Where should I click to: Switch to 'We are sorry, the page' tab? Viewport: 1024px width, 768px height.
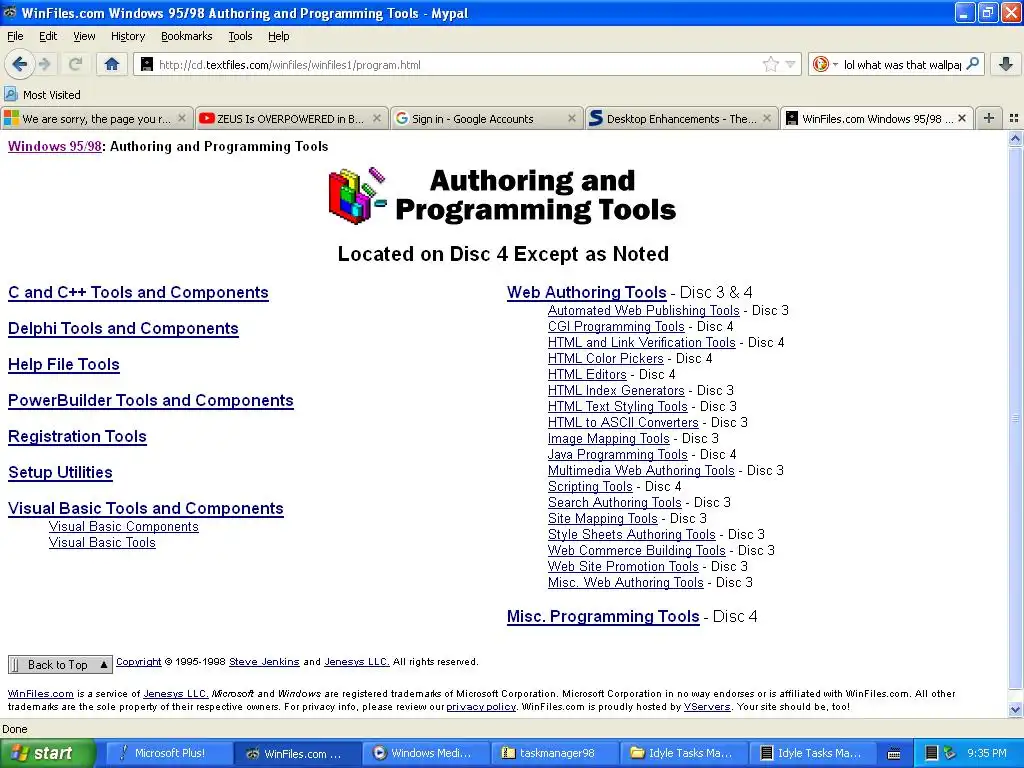click(96, 118)
